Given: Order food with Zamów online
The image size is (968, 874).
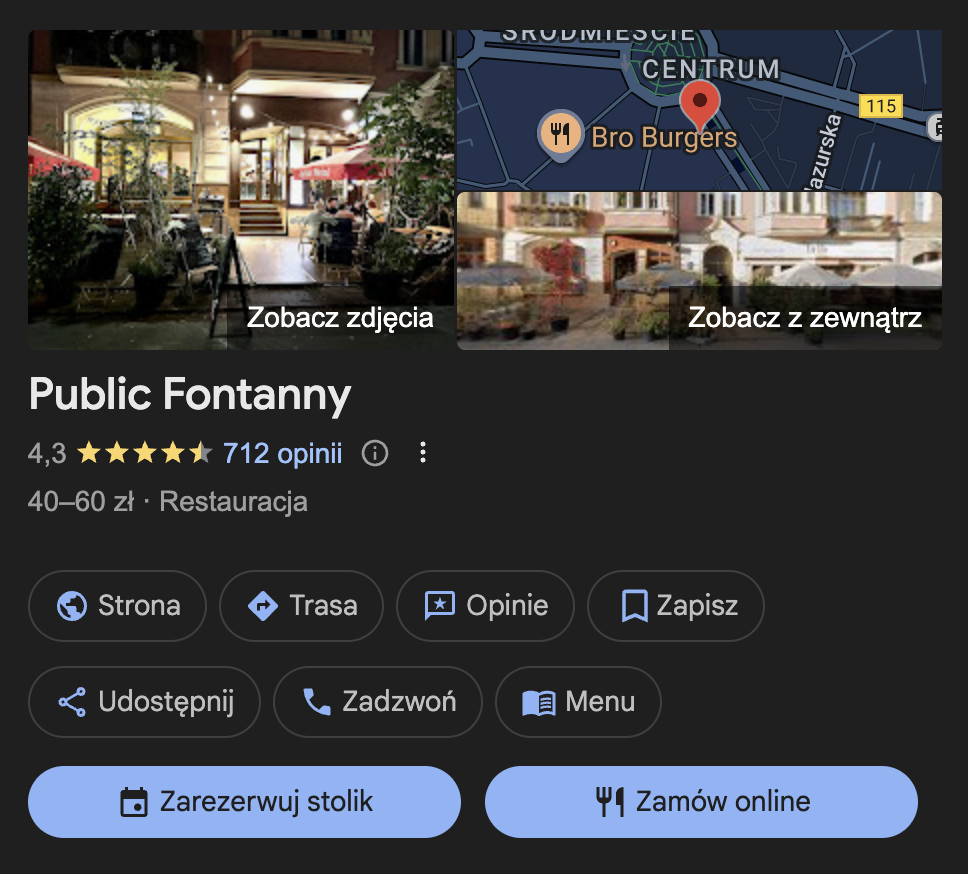Looking at the screenshot, I should (x=701, y=802).
